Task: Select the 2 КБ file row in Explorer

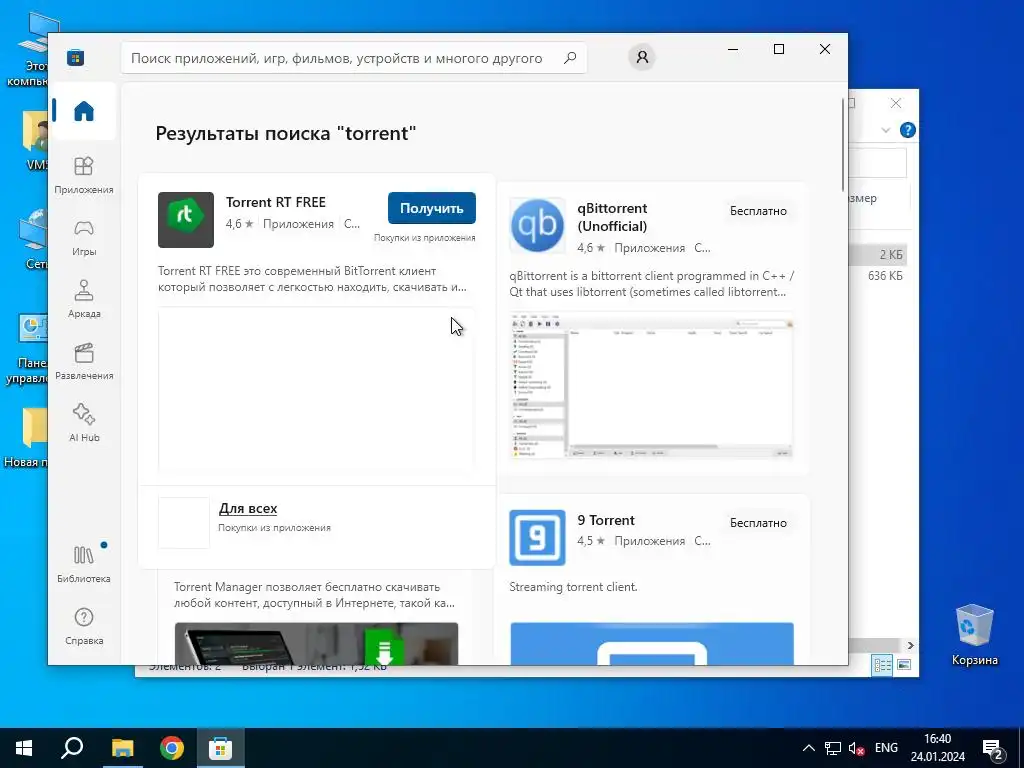Action: [878, 255]
